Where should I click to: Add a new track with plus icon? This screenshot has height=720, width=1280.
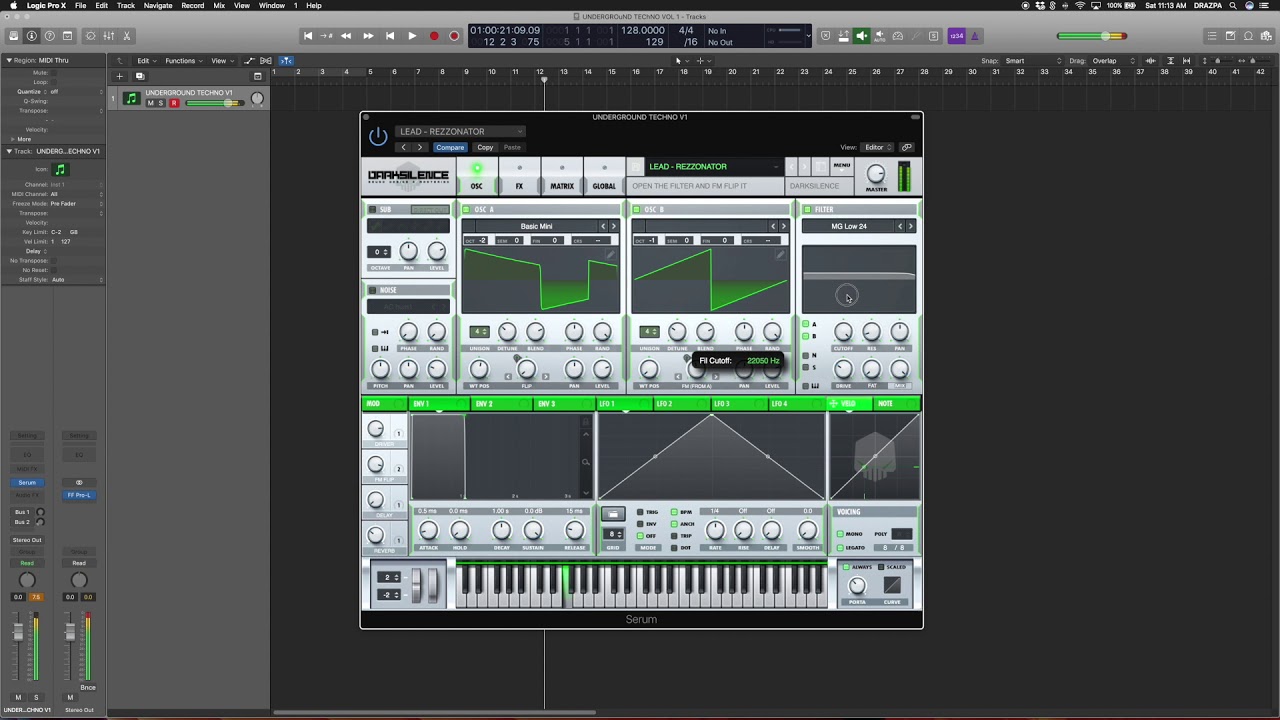119,76
